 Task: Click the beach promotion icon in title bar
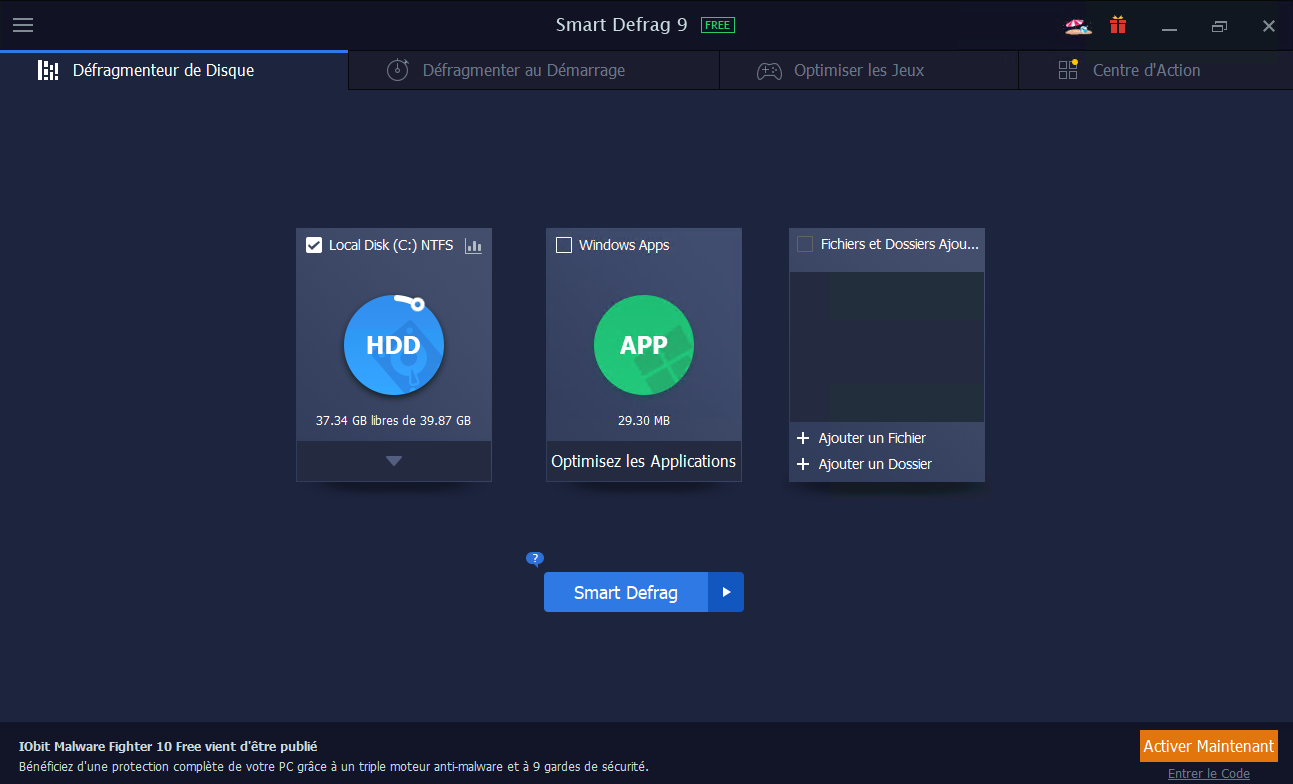click(1078, 26)
